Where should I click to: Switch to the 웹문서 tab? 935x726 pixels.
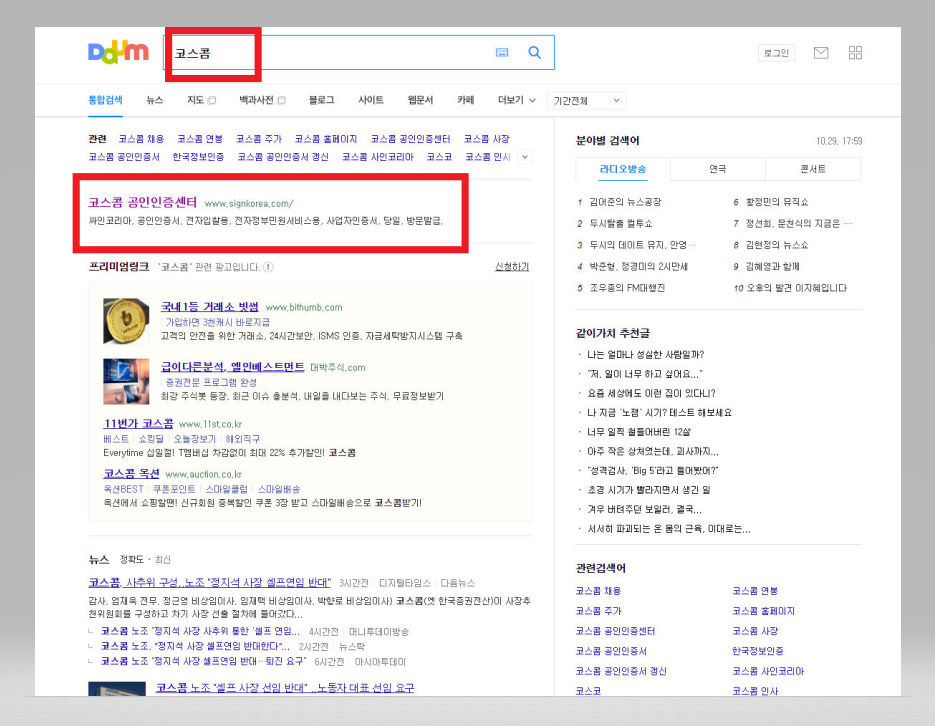click(420, 100)
